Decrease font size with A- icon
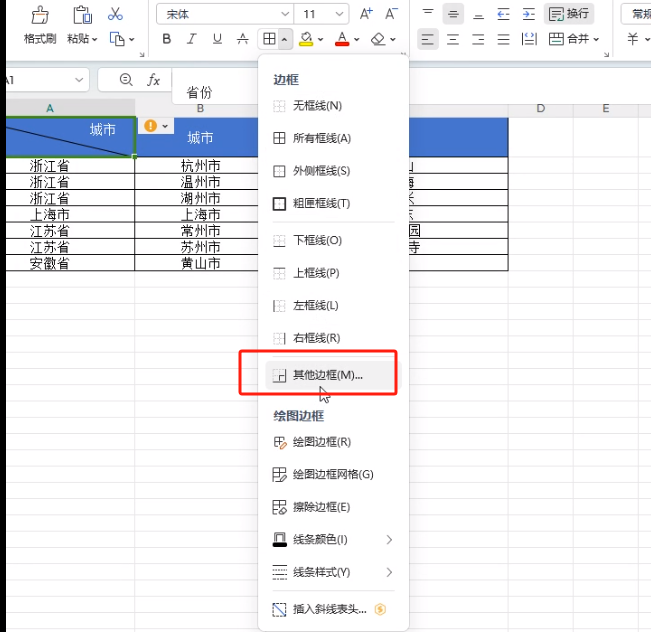The width and height of the screenshot is (651, 632). click(x=391, y=14)
